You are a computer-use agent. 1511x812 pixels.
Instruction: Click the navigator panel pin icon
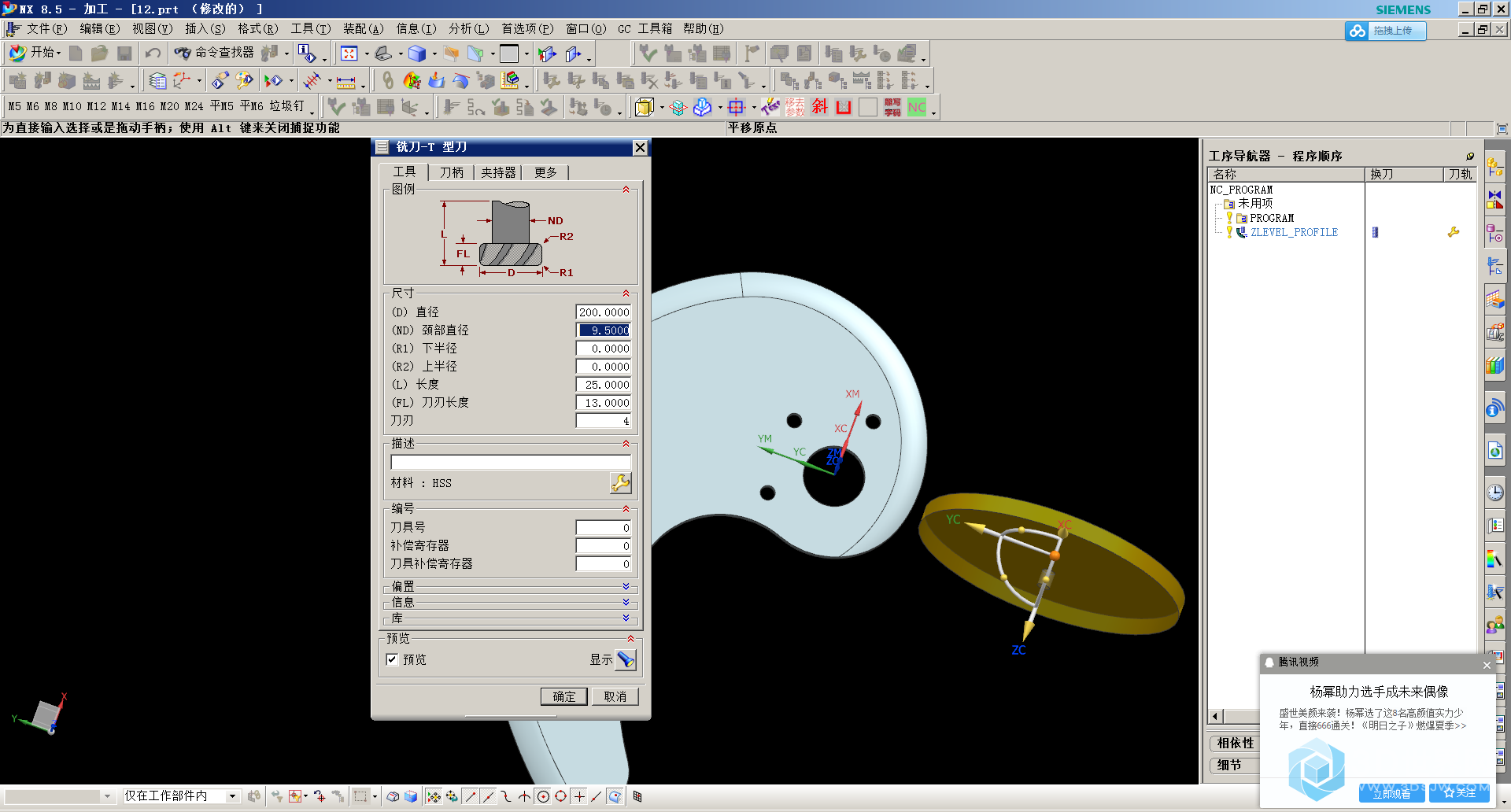point(1470,156)
